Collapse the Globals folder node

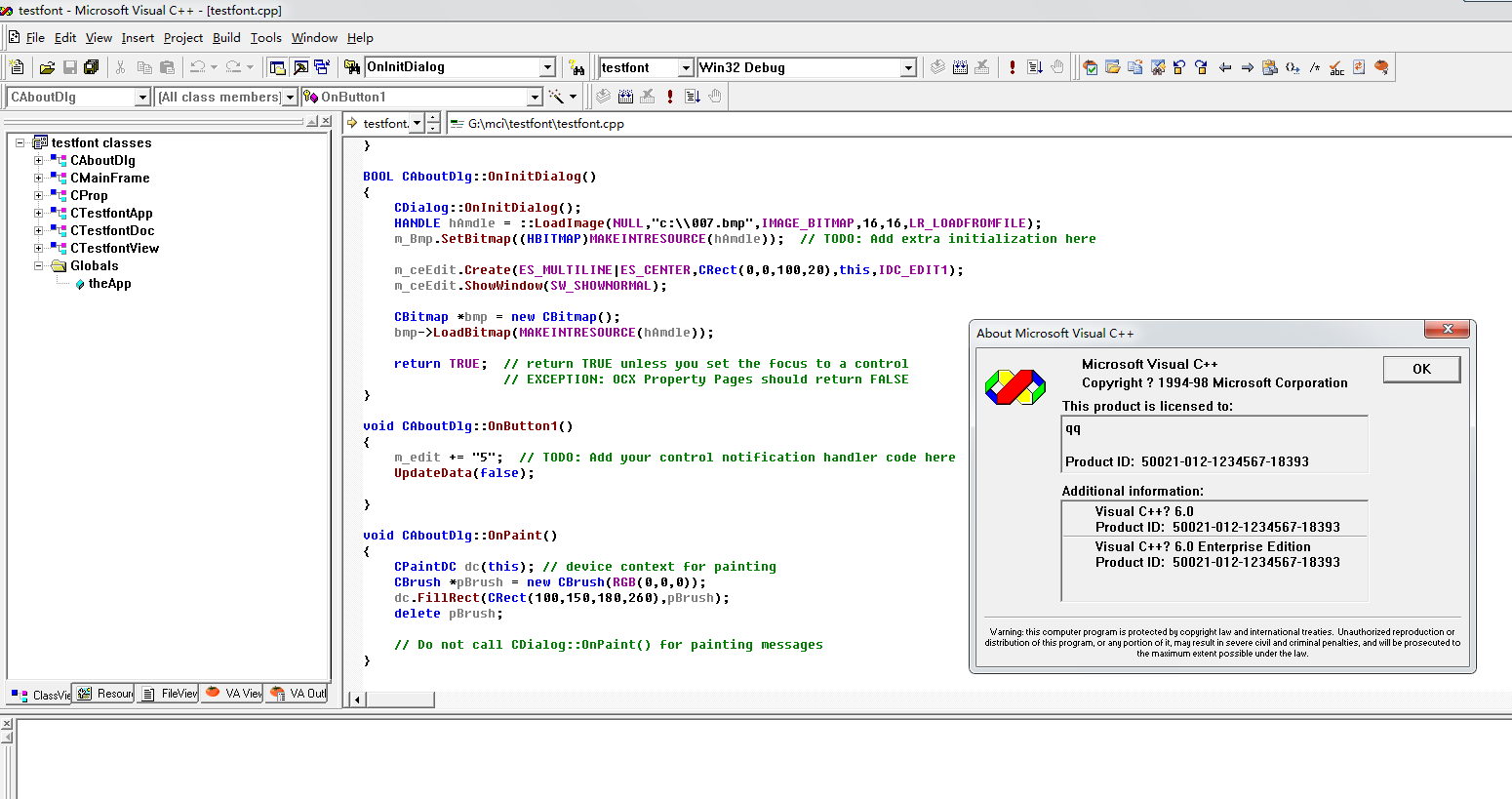pyautogui.click(x=38, y=265)
